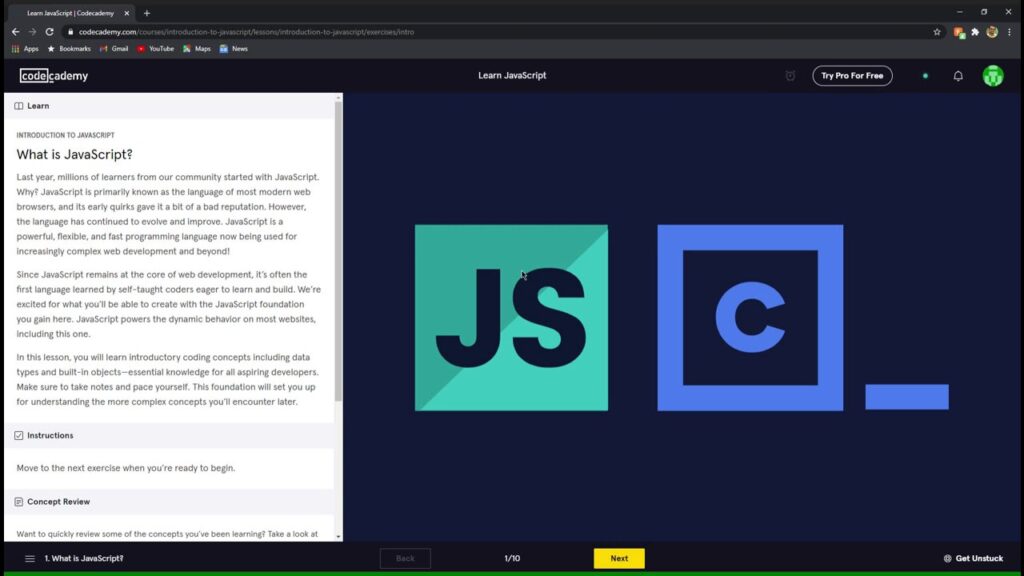Open the browser extensions puzzle icon
Image resolution: width=1024 pixels, height=576 pixels.
click(x=975, y=32)
